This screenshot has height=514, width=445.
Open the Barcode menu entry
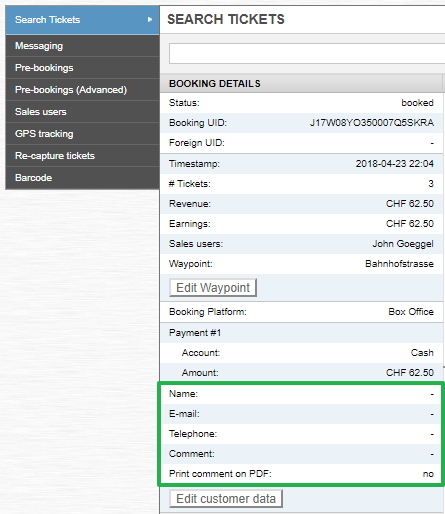(x=82, y=178)
